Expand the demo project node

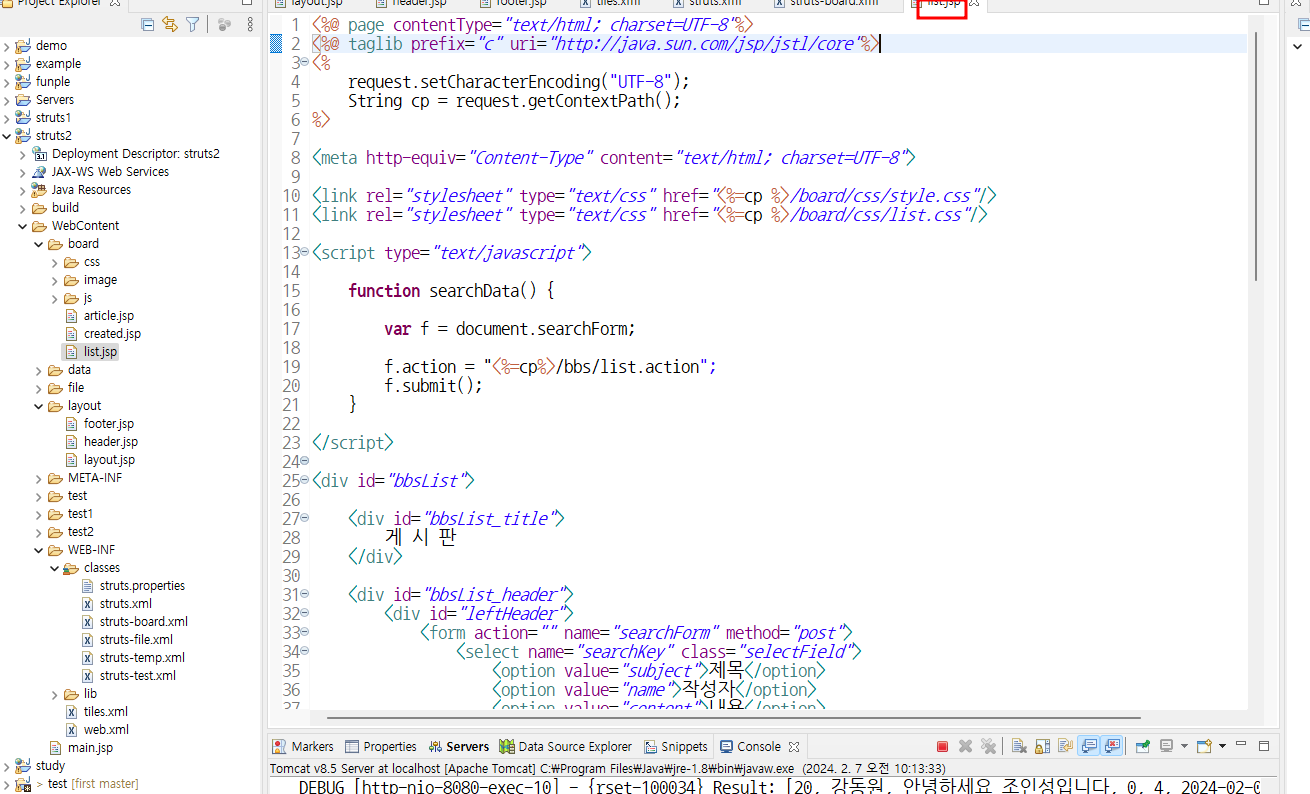point(7,46)
